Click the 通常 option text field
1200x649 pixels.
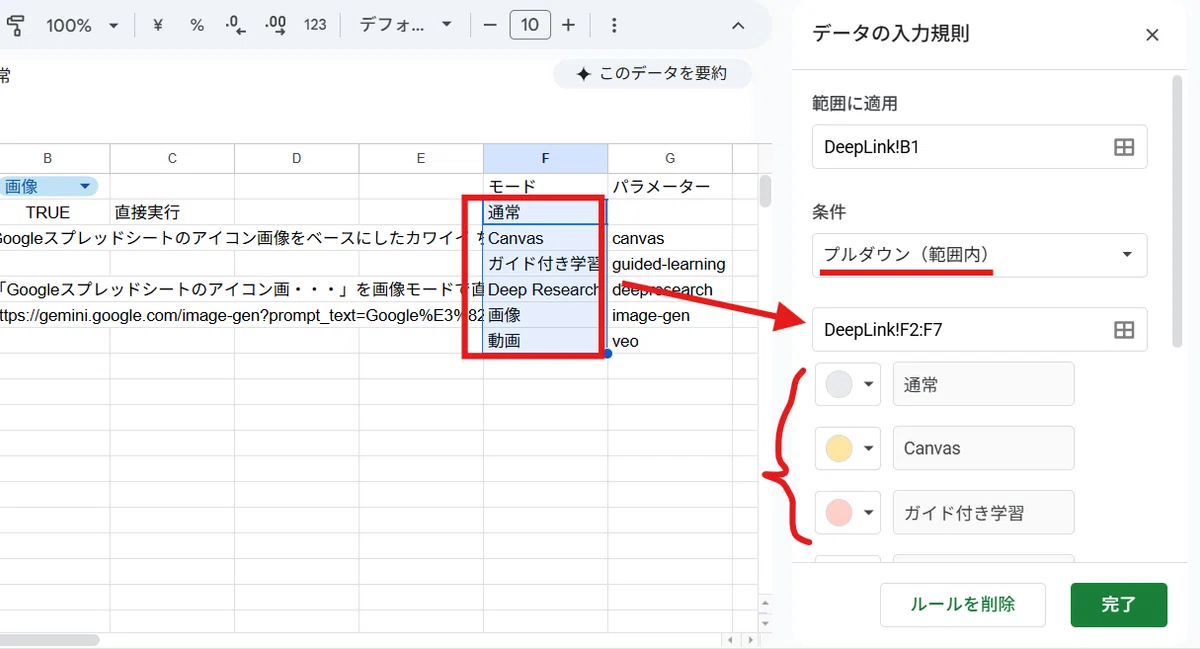click(983, 384)
